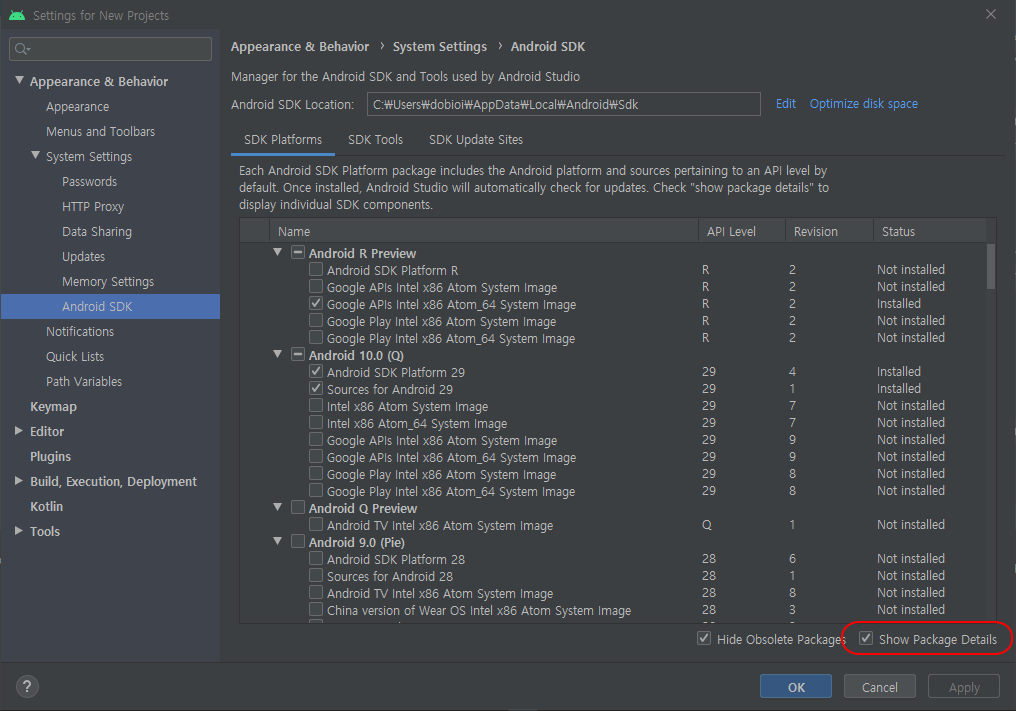Click the help question mark icon
Screen dimensions: 1016x711
pyautogui.click(x=27, y=686)
